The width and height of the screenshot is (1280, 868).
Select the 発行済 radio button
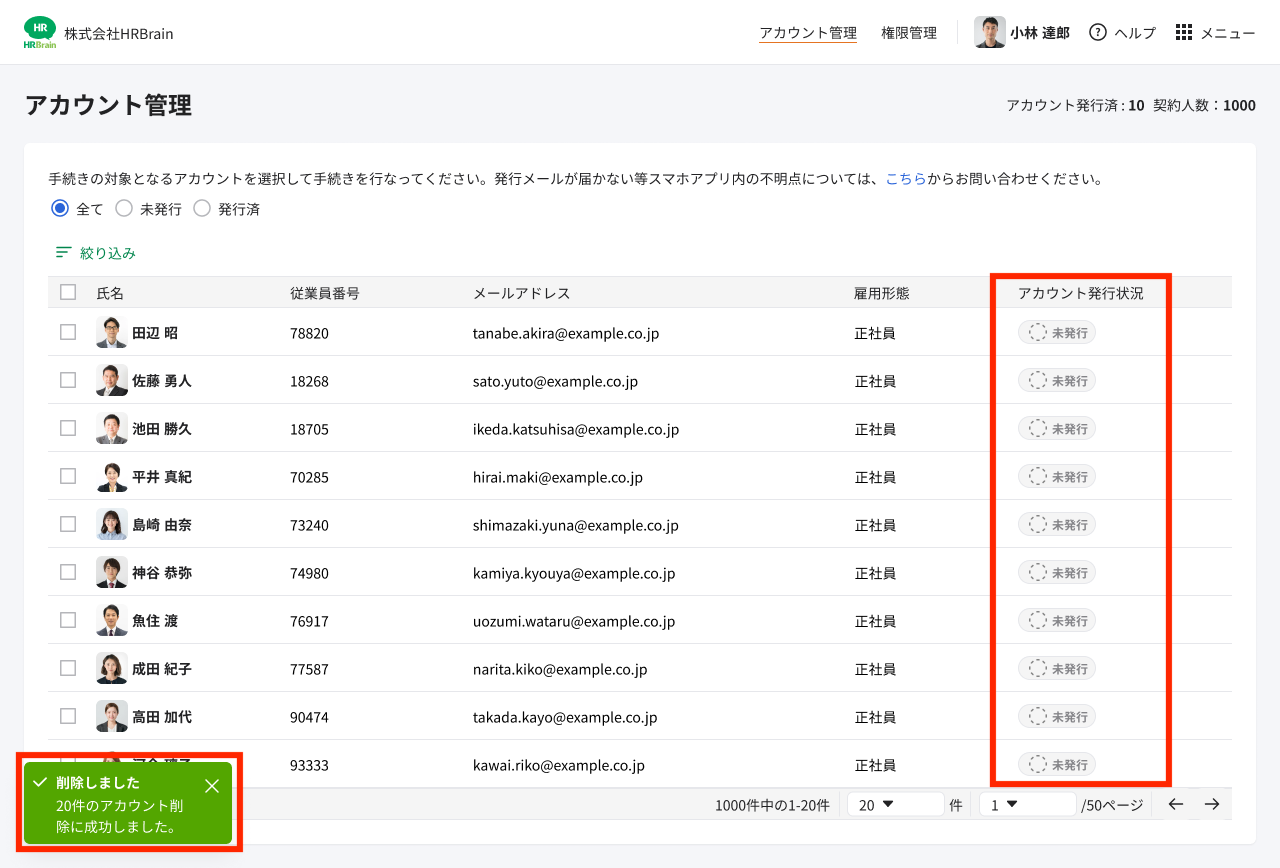(202, 209)
